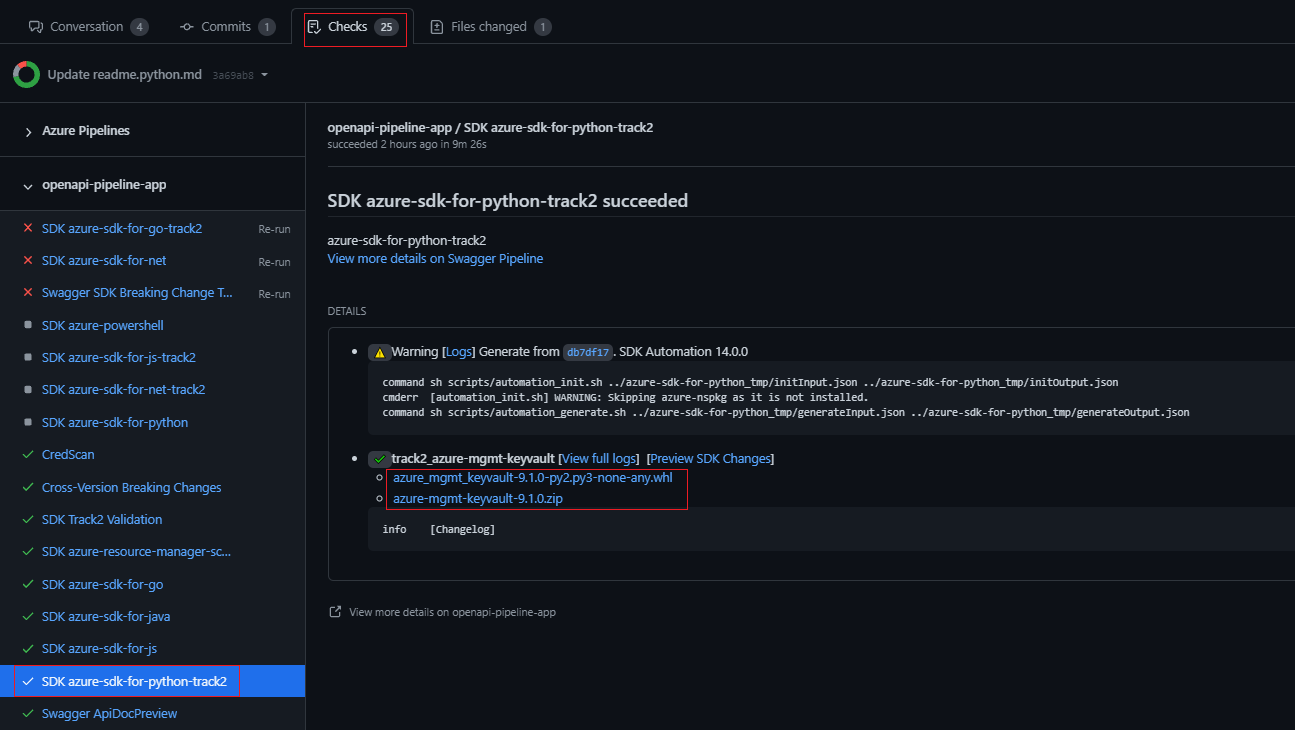1295x730 pixels.
Task: Open the commit selector dropdown arrow
Action: [264, 75]
